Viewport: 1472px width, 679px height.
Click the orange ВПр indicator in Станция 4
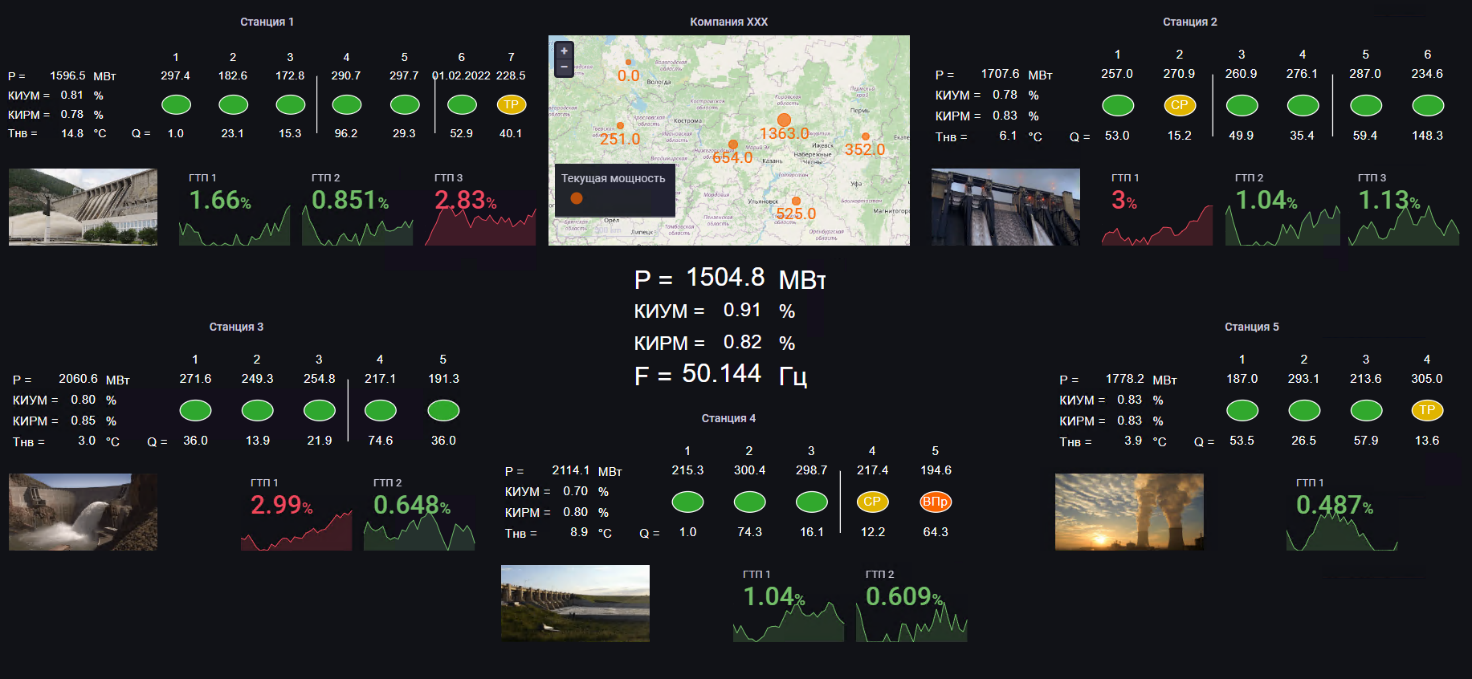[x=935, y=502]
